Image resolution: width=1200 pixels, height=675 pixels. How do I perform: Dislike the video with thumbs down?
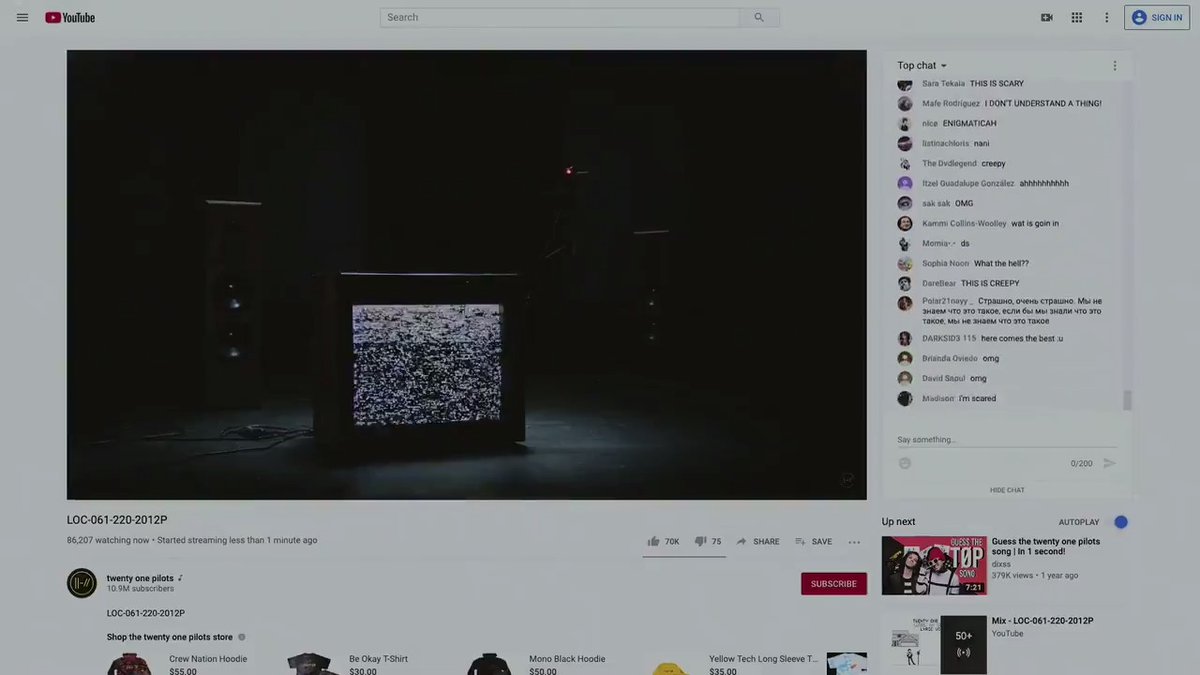click(x=708, y=541)
